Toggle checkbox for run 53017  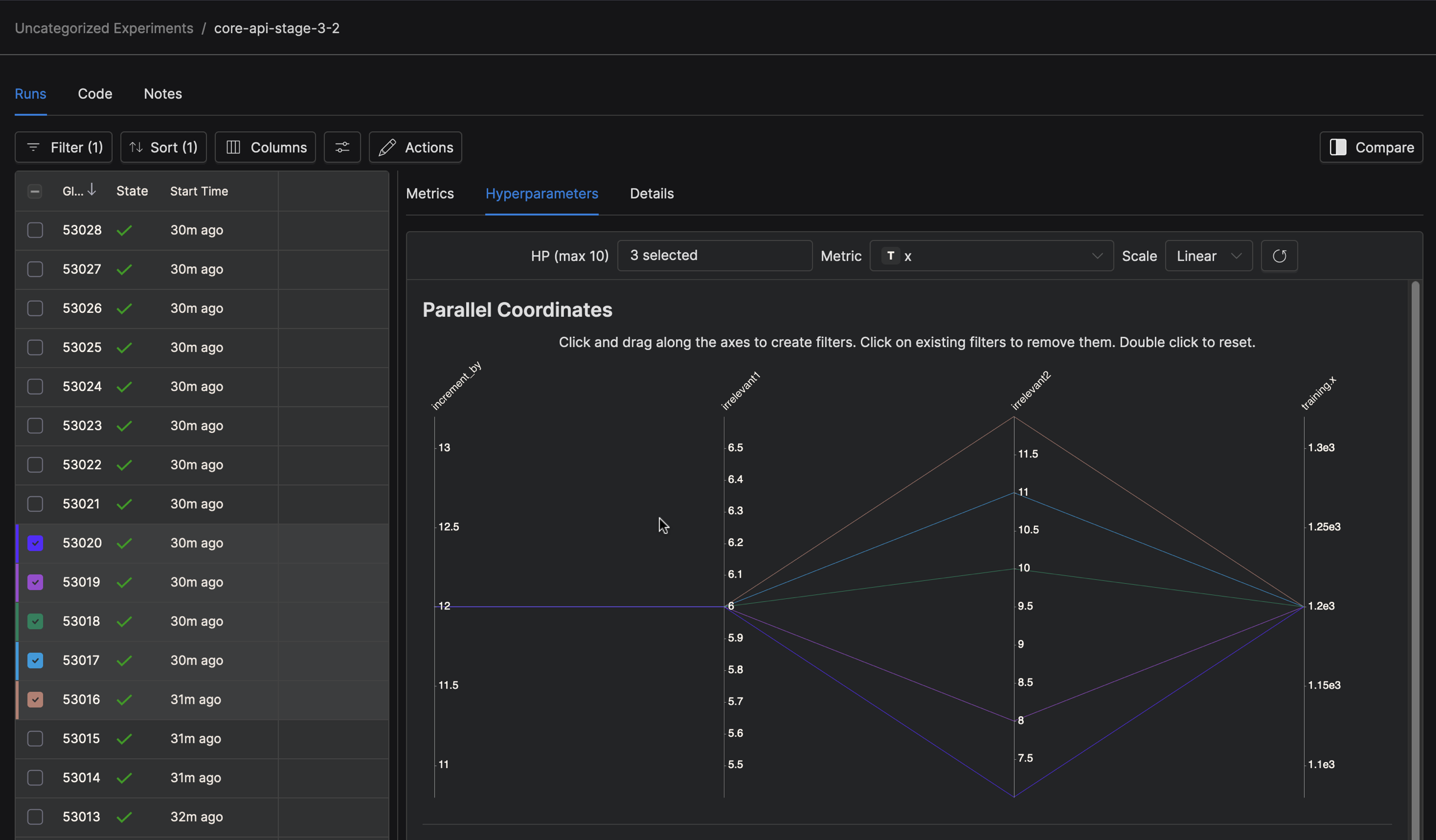[x=34, y=660]
